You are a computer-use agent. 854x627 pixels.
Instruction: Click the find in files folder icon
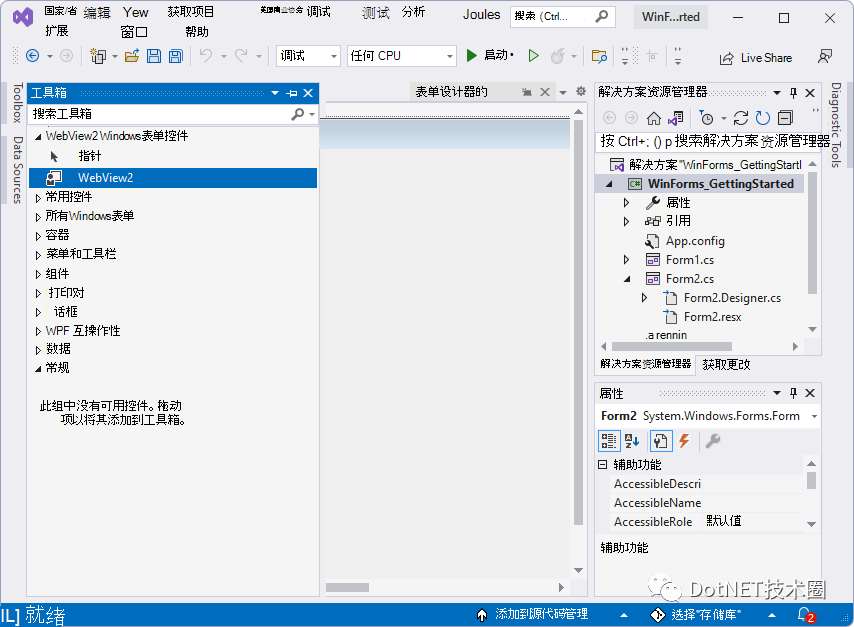[599, 56]
